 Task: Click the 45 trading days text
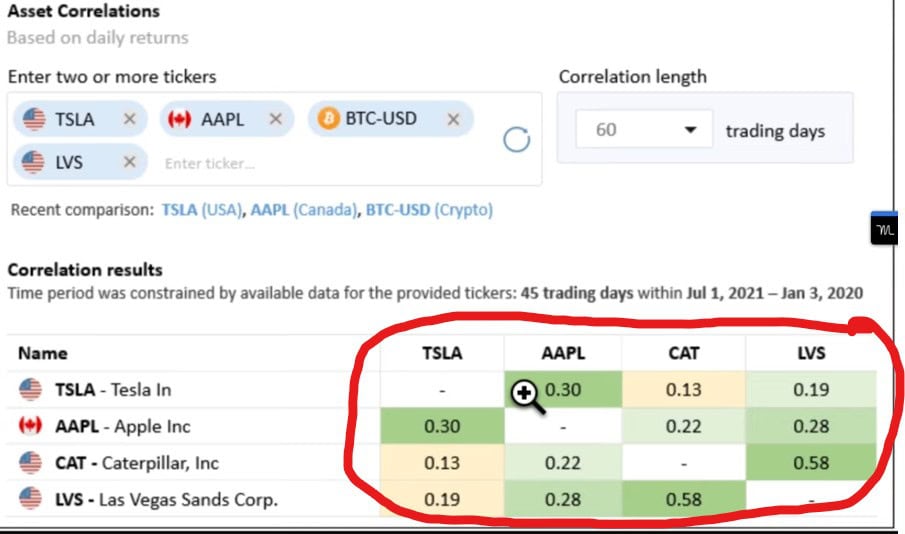577,293
